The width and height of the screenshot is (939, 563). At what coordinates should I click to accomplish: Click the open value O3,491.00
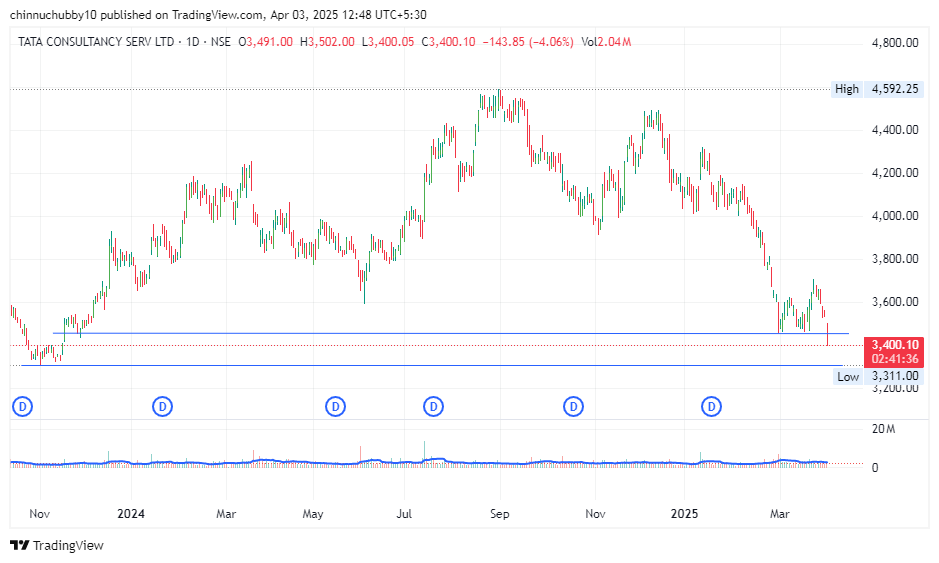click(x=266, y=42)
